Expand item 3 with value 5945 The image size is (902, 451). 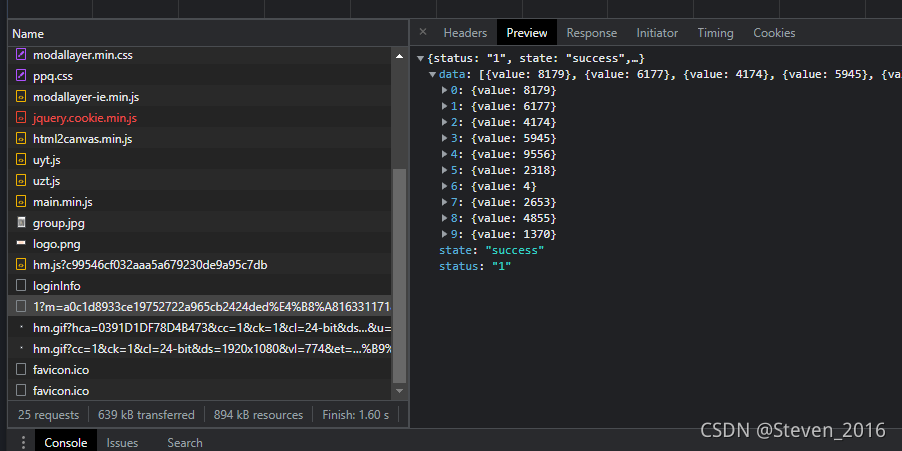(444, 139)
